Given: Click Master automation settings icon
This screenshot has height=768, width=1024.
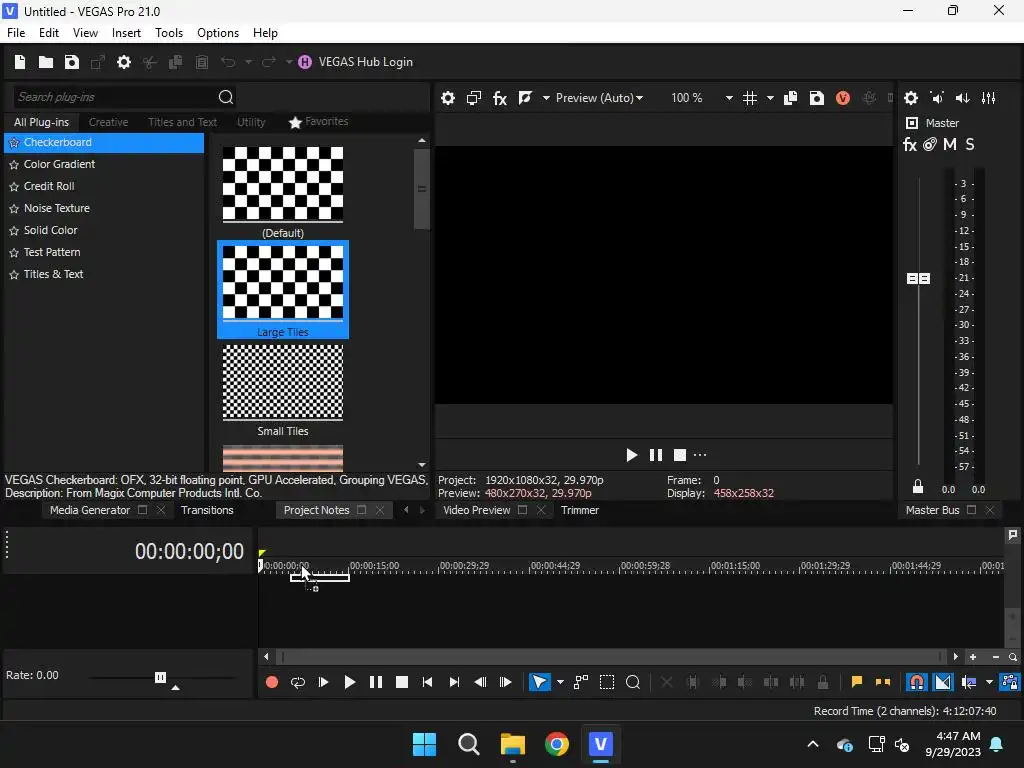Looking at the screenshot, I should coord(930,144).
